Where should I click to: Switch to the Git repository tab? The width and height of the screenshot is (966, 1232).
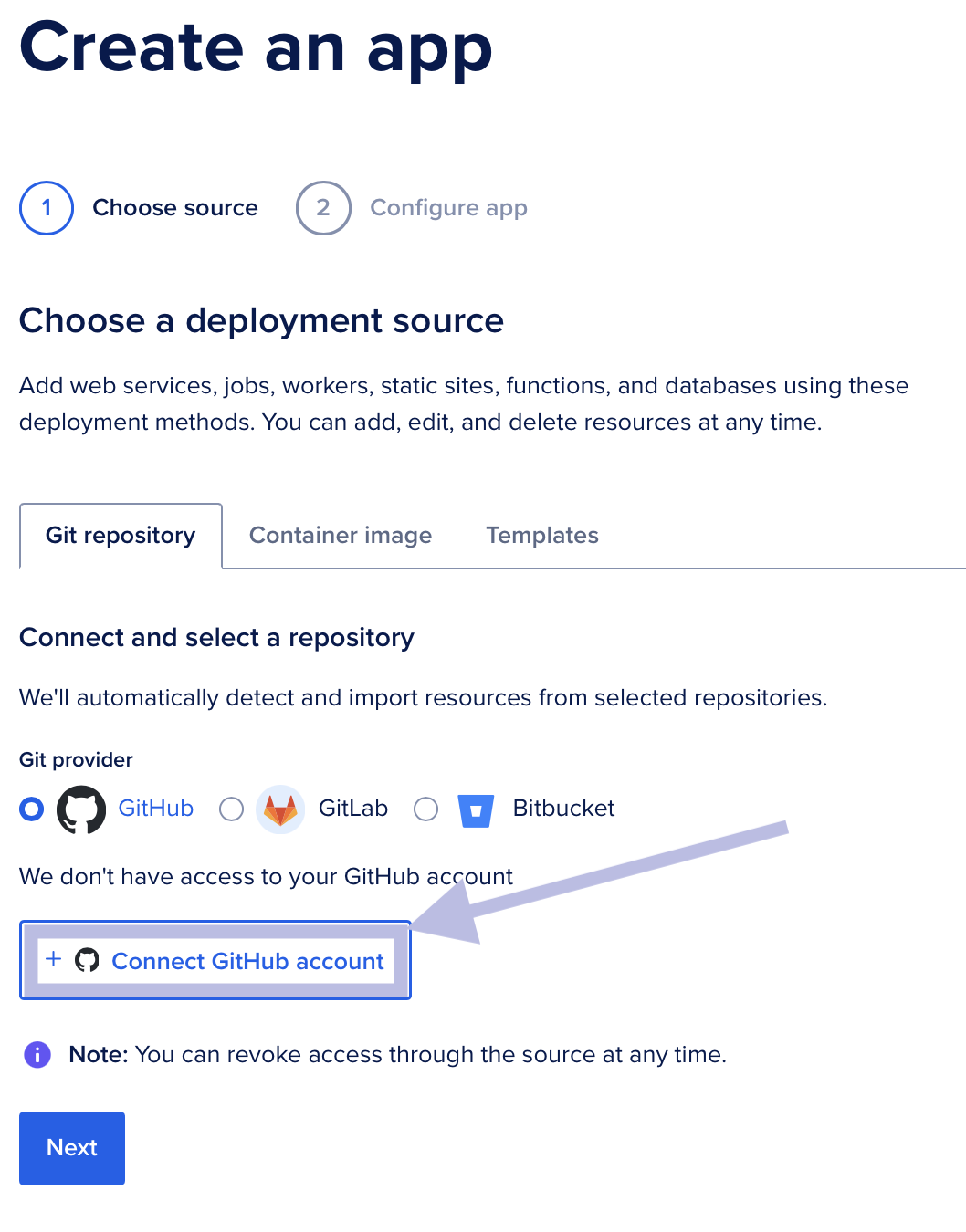click(121, 536)
